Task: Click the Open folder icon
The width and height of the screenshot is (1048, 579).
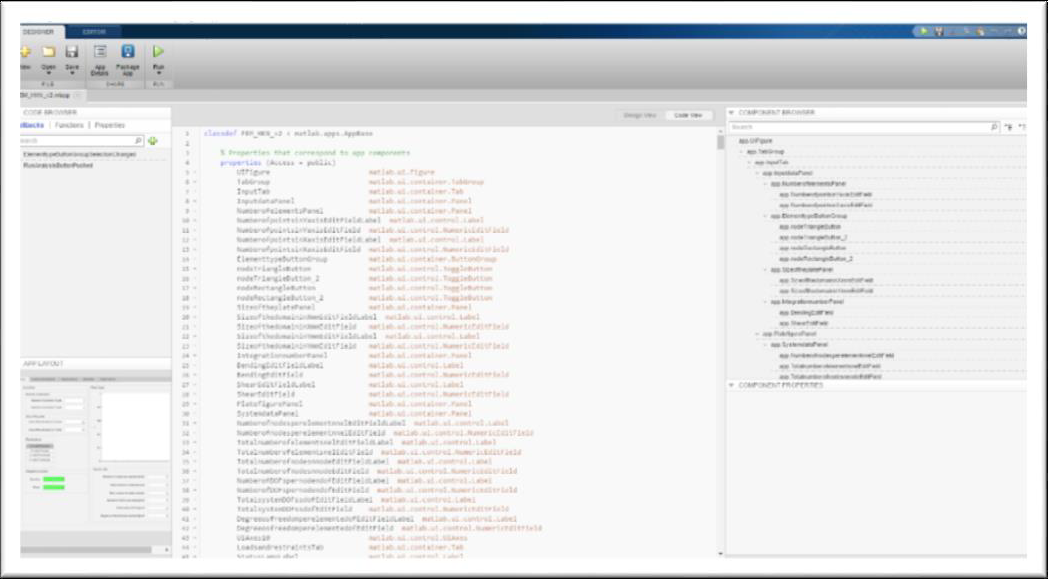Action: coord(47,52)
